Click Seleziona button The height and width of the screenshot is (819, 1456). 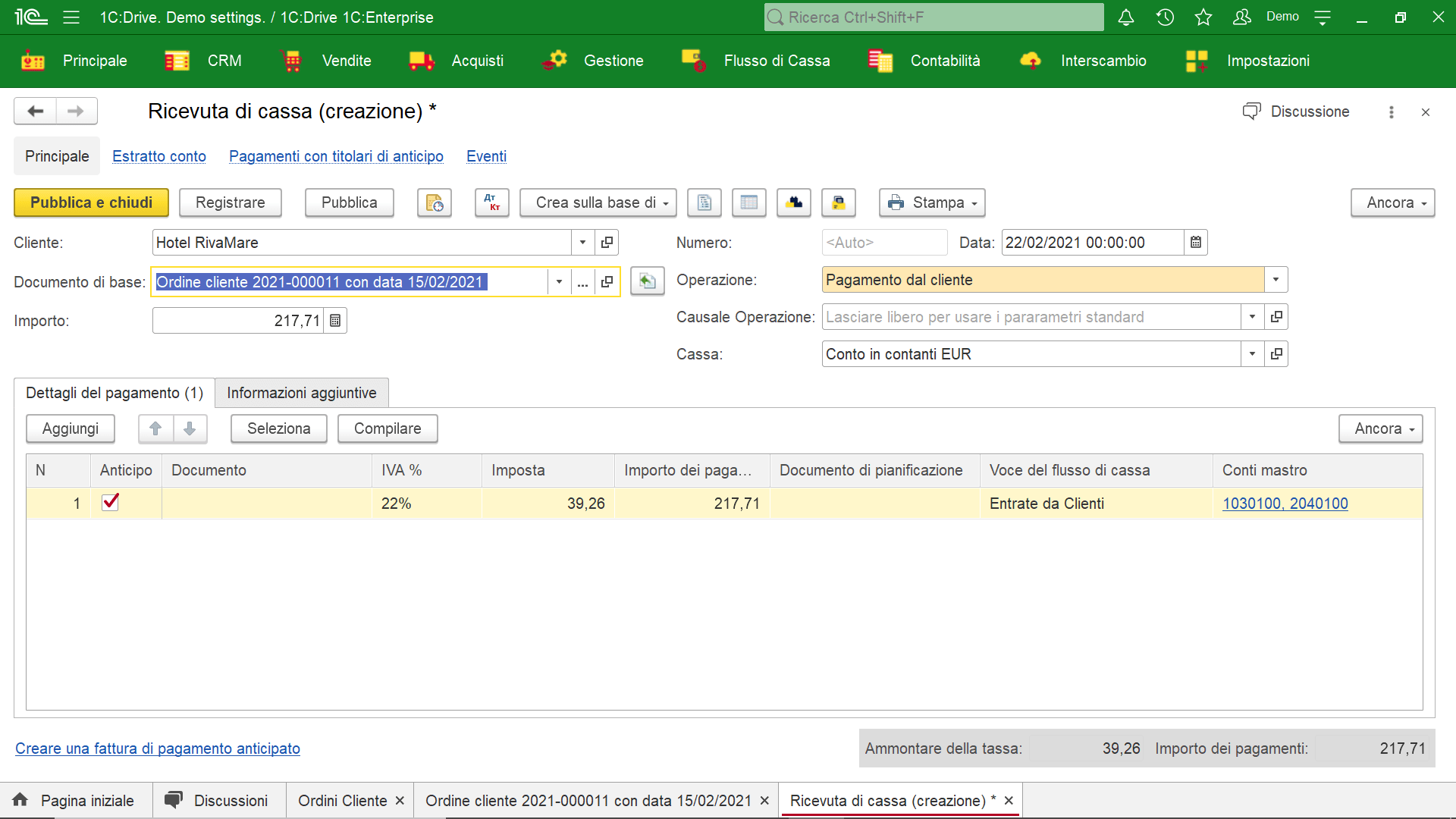(279, 428)
